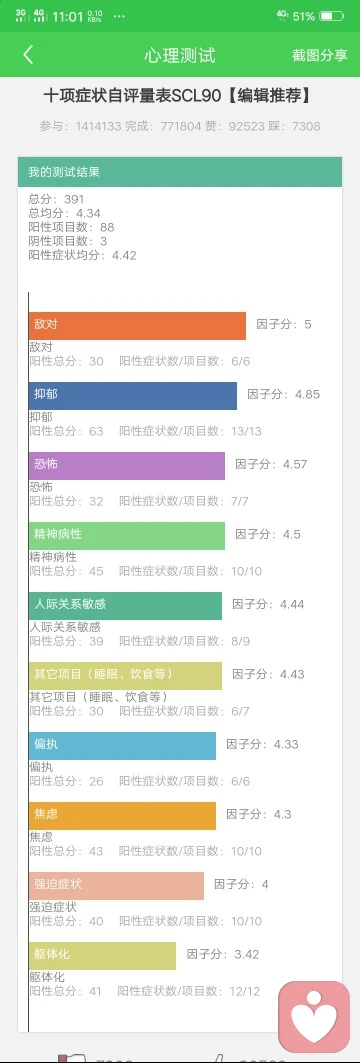Select the sky-blue 偏执 bar
The height and width of the screenshot is (1063, 360).
tap(122, 746)
